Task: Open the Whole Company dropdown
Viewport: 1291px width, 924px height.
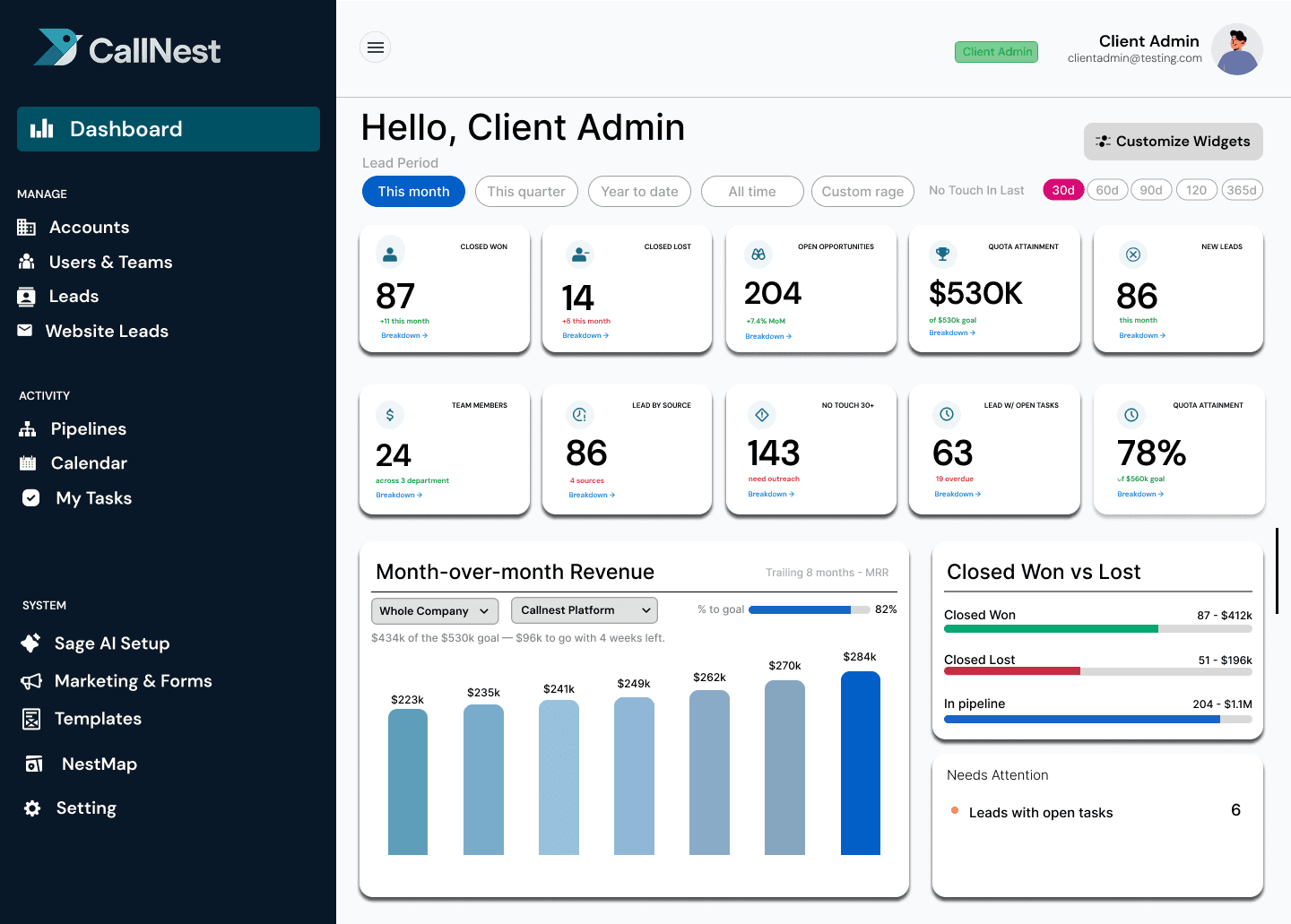Action: pyautogui.click(x=435, y=611)
